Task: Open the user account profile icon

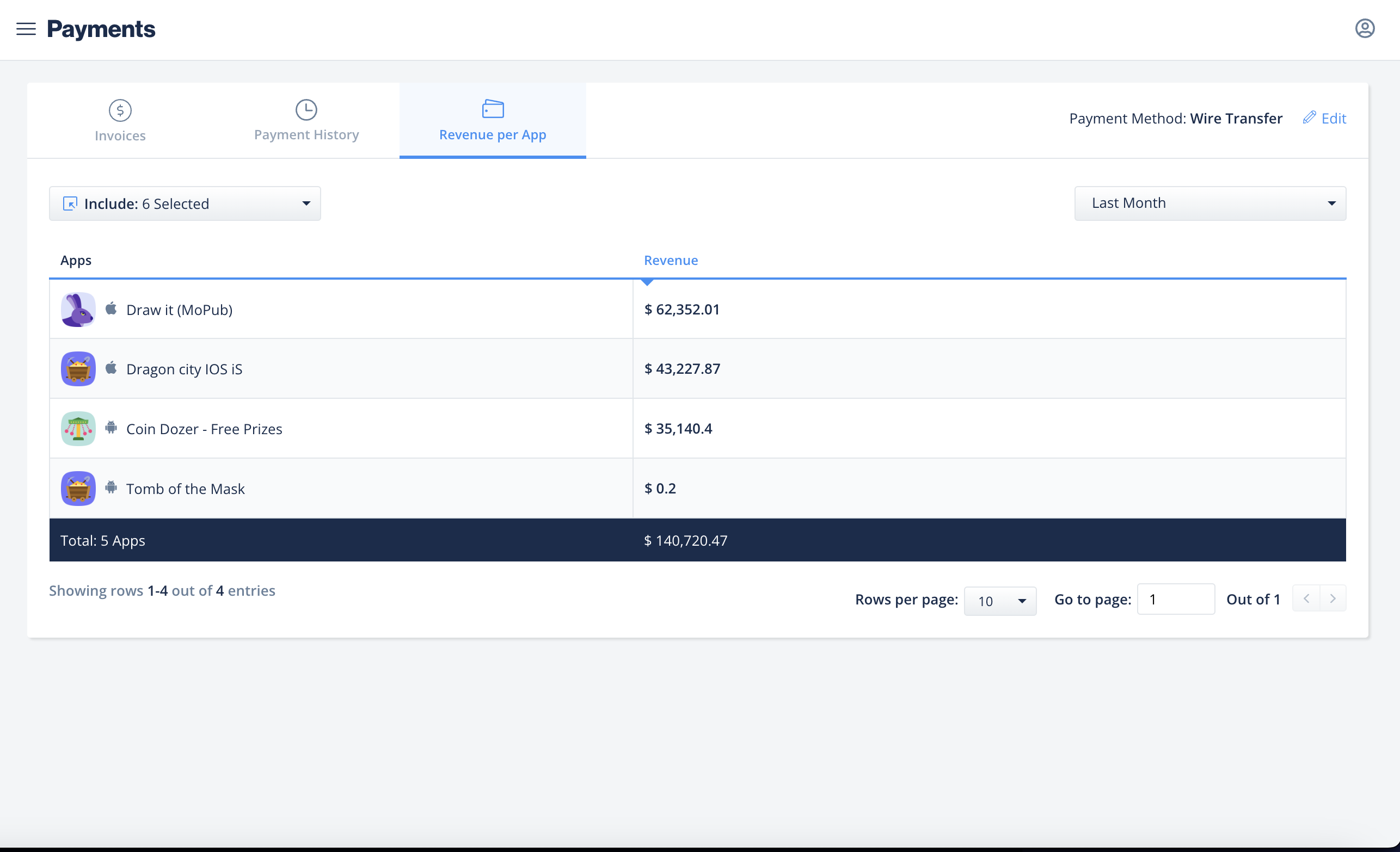Action: pyautogui.click(x=1365, y=28)
